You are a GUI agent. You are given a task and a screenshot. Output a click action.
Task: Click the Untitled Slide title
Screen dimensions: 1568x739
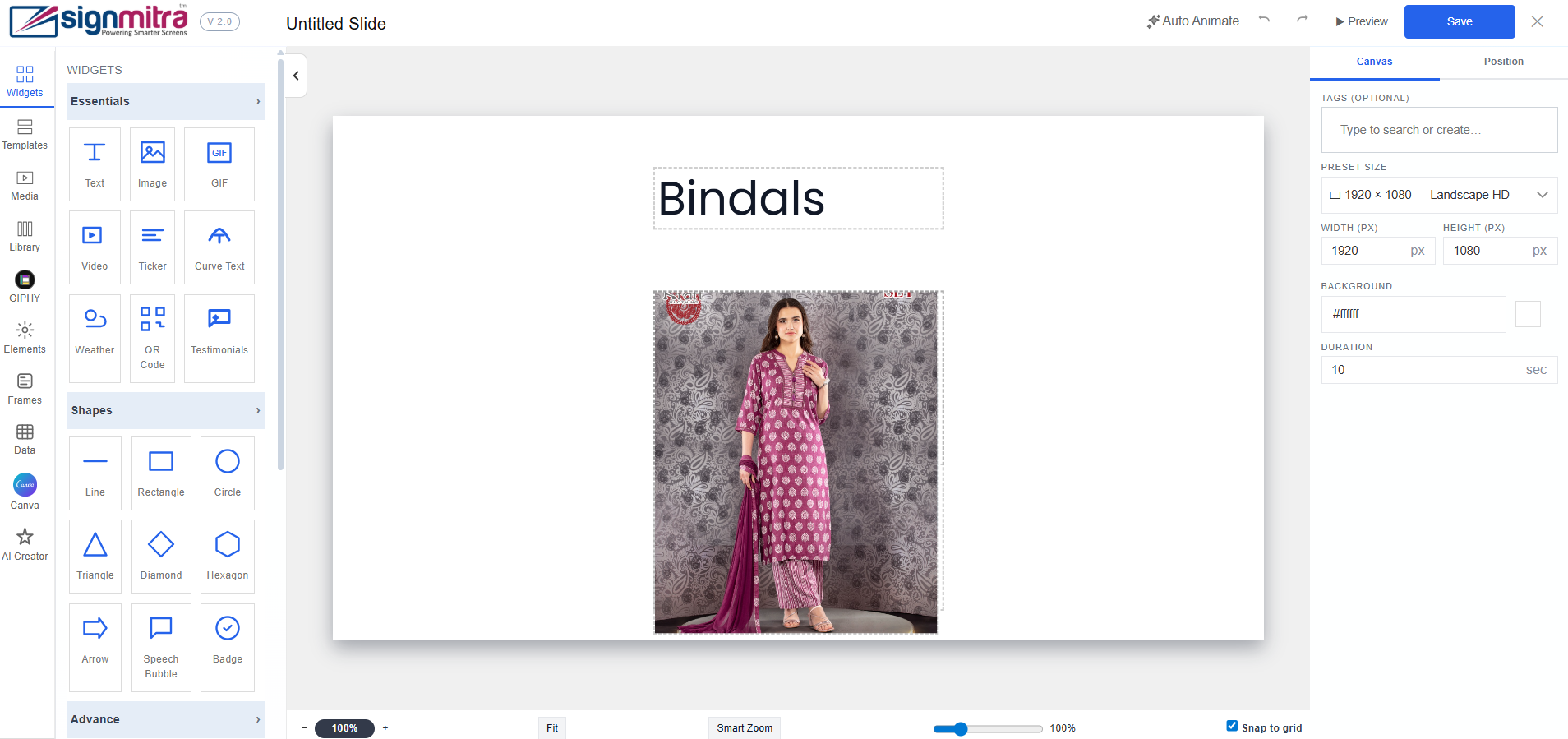click(x=336, y=24)
